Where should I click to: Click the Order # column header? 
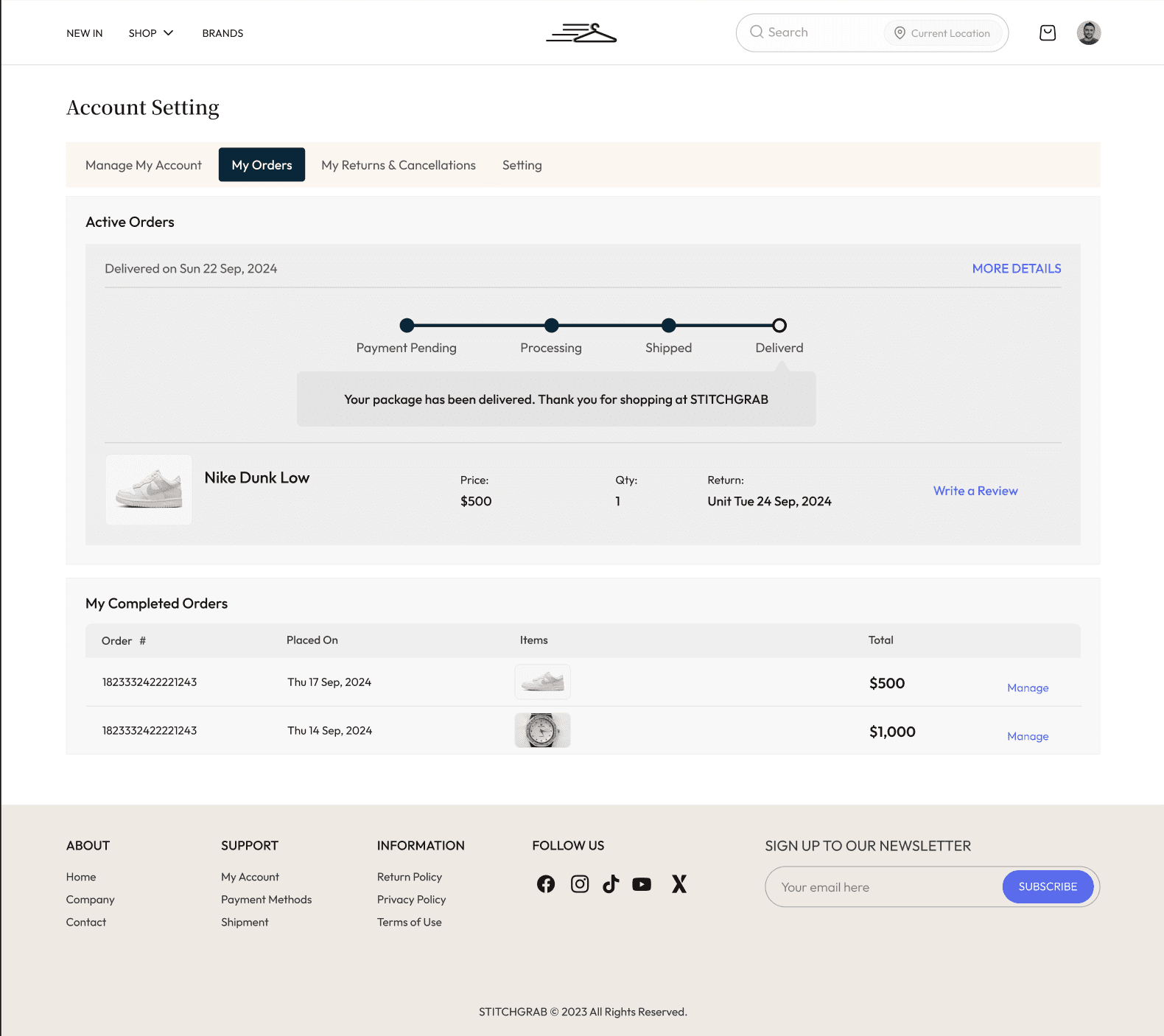click(x=124, y=641)
